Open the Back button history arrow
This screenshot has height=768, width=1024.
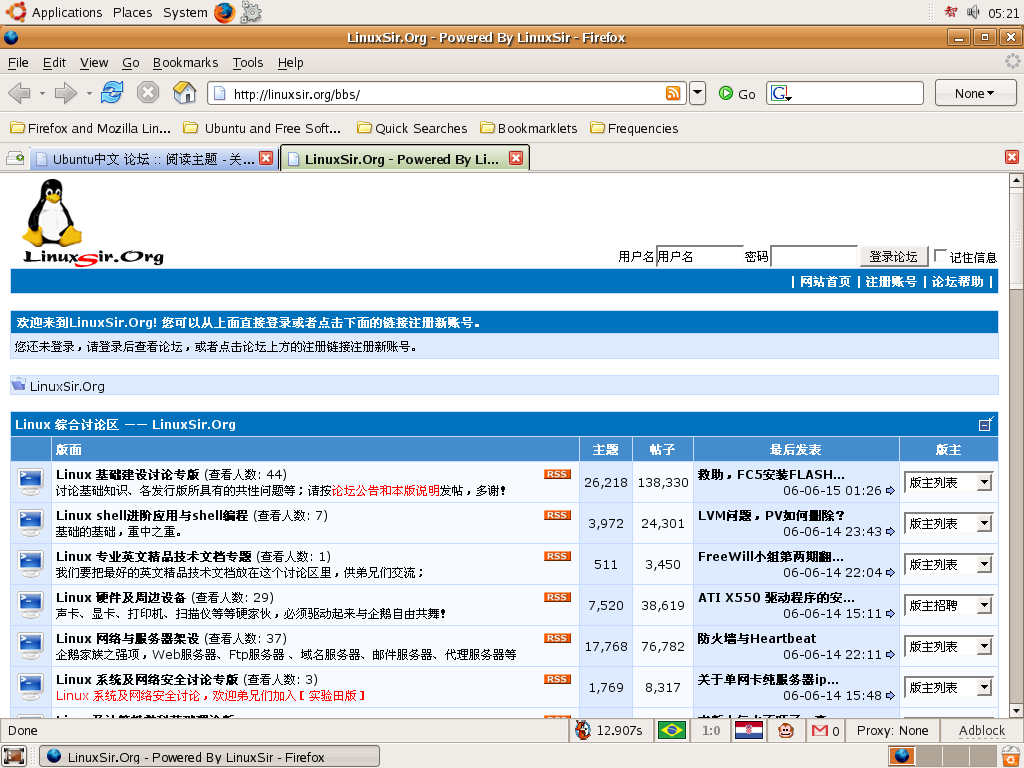click(x=42, y=93)
